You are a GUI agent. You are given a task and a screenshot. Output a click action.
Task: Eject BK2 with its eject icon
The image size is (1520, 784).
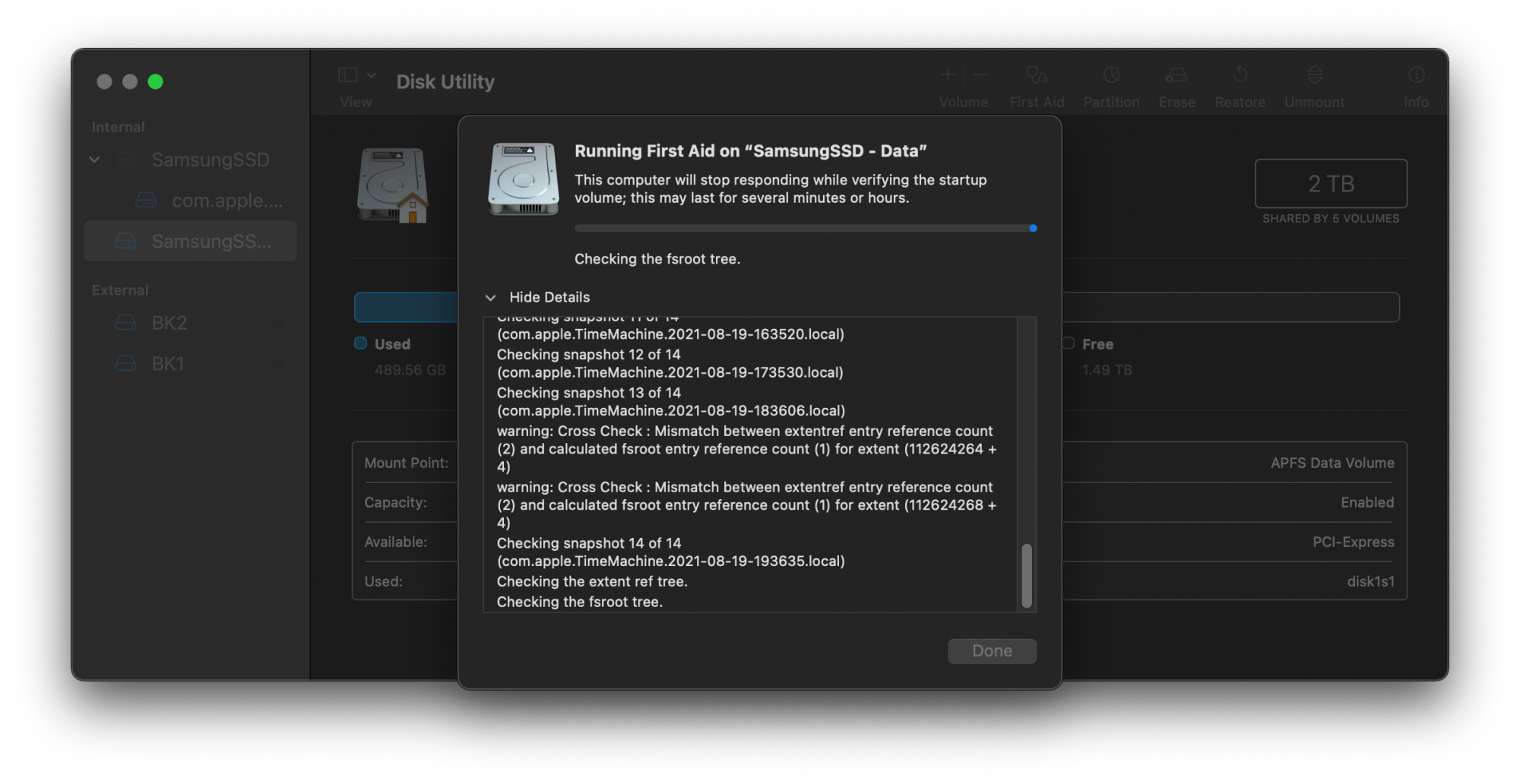pos(278,323)
